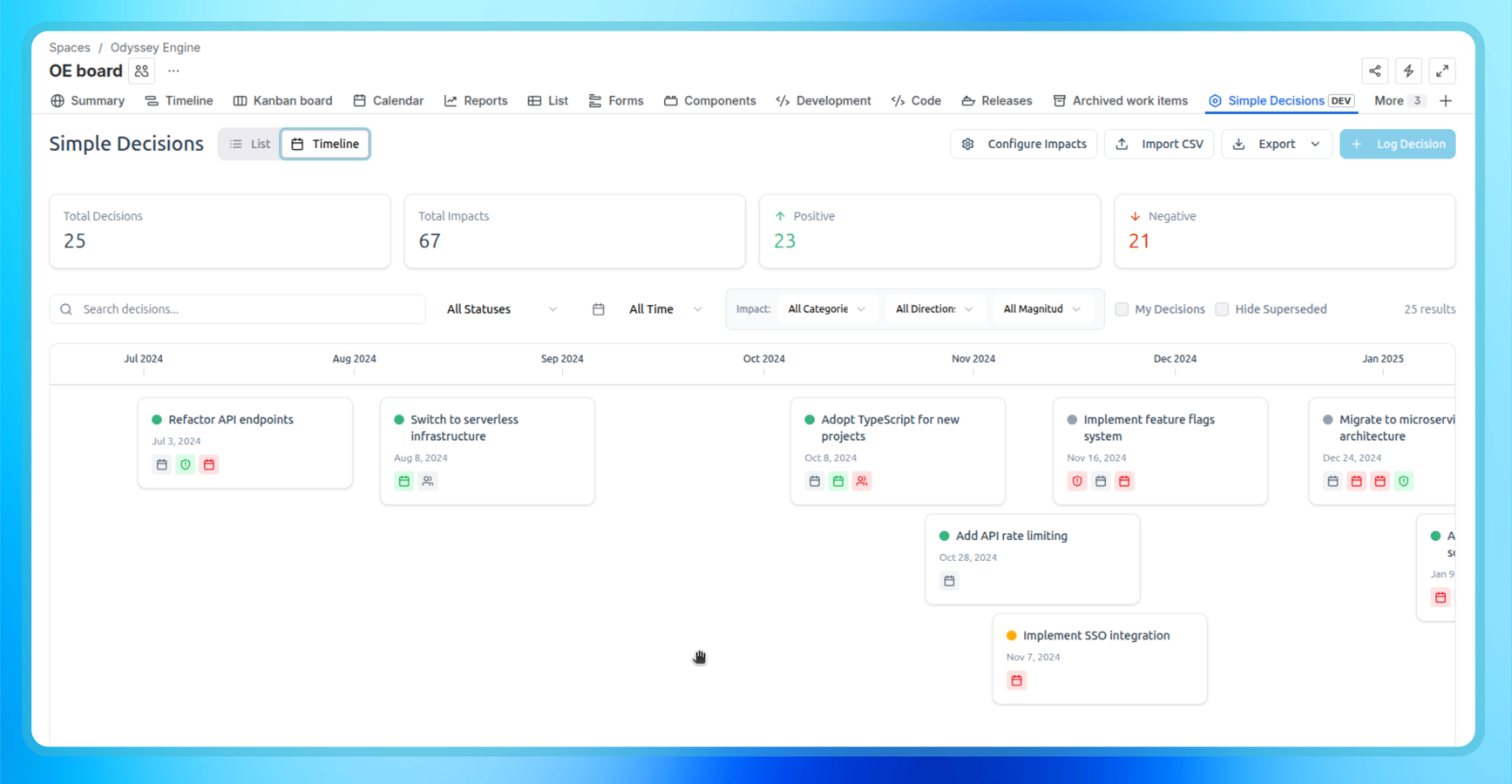Click the Log Decision button

(x=1398, y=144)
